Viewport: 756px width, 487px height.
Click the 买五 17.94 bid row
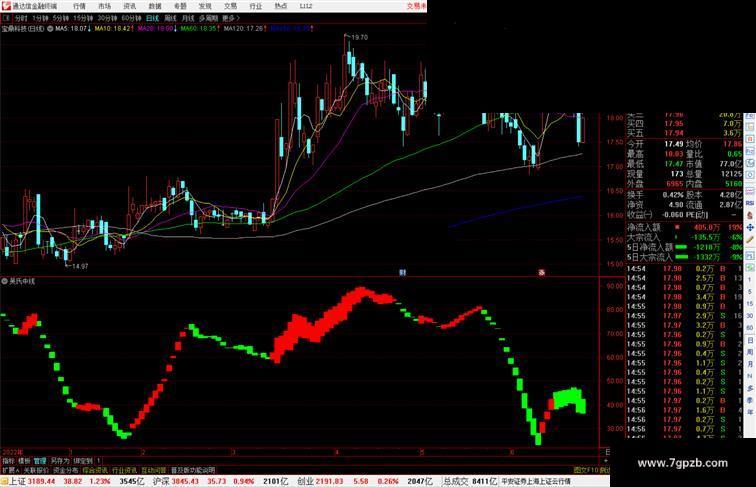[684, 133]
